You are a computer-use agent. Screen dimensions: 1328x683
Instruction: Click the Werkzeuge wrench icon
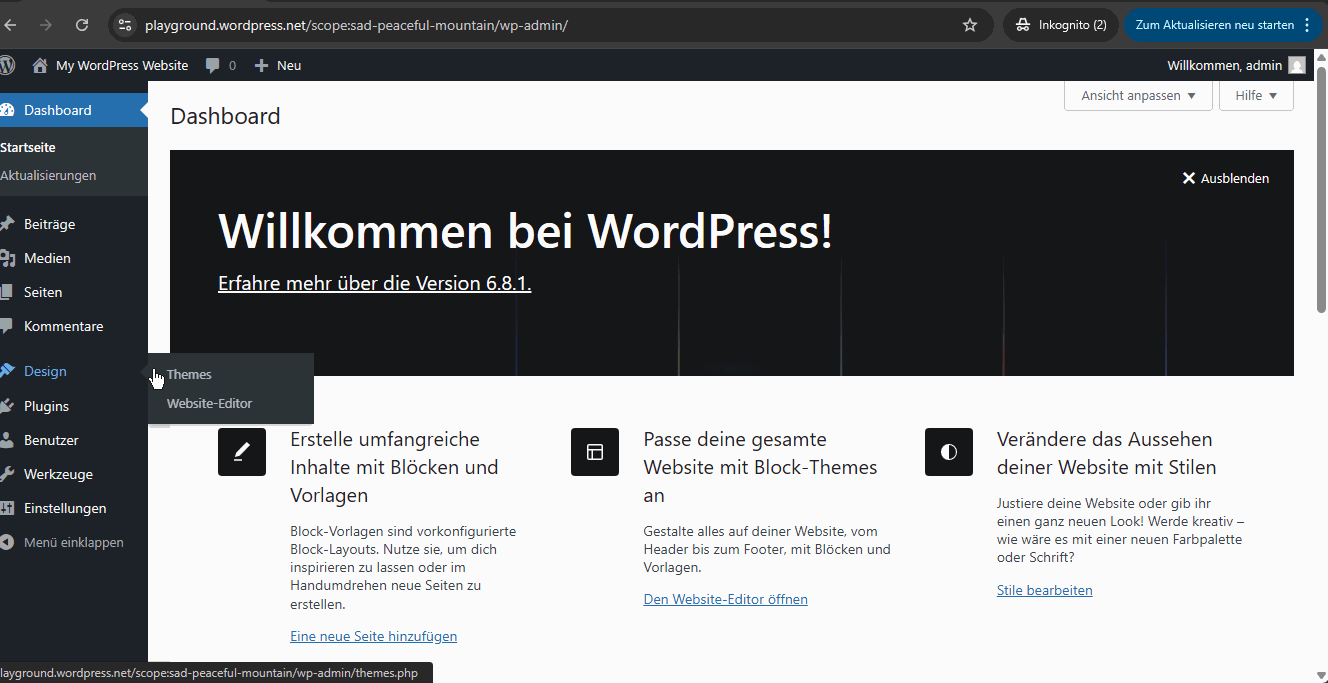coord(7,474)
